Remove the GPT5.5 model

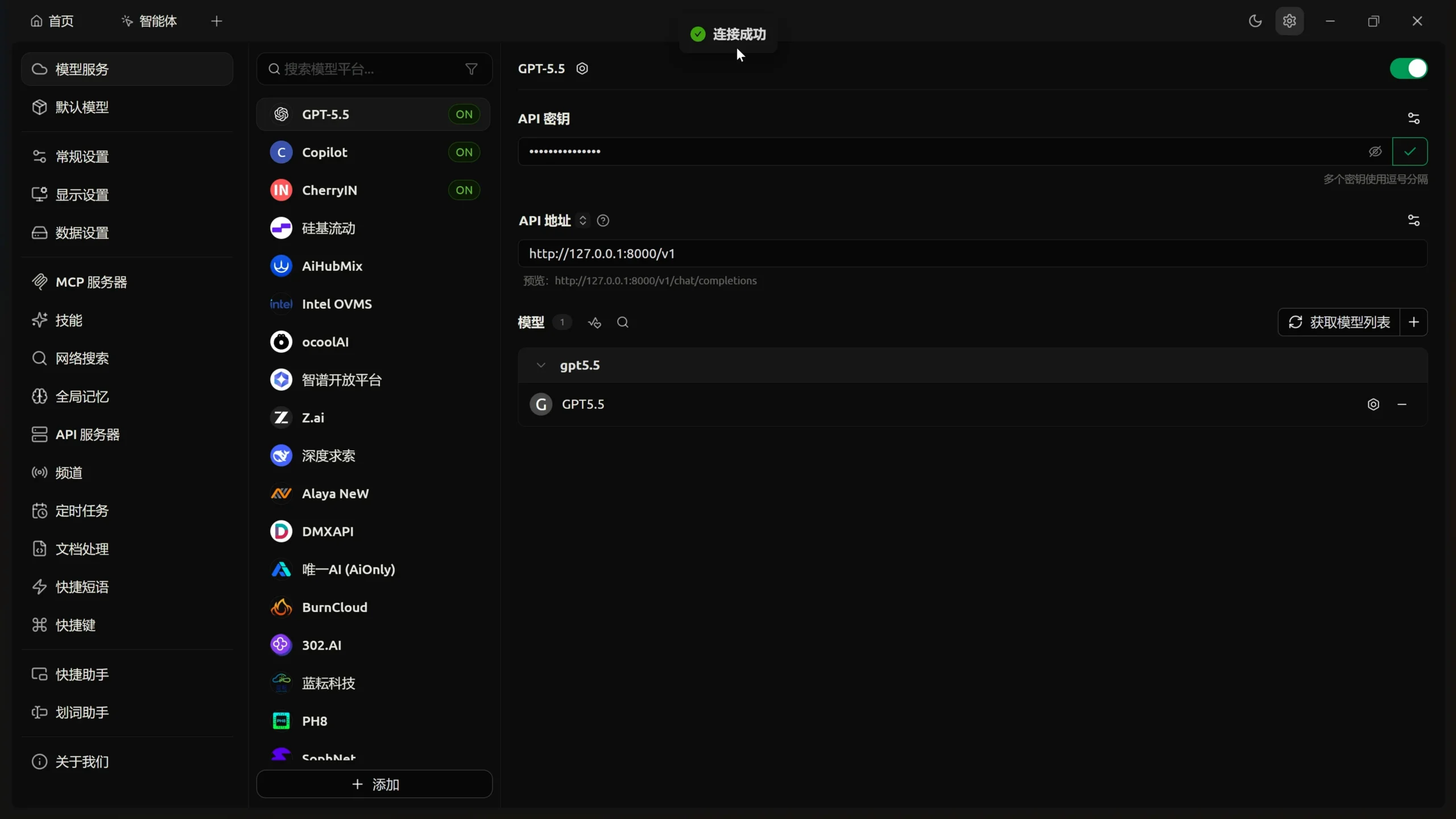(1401, 404)
